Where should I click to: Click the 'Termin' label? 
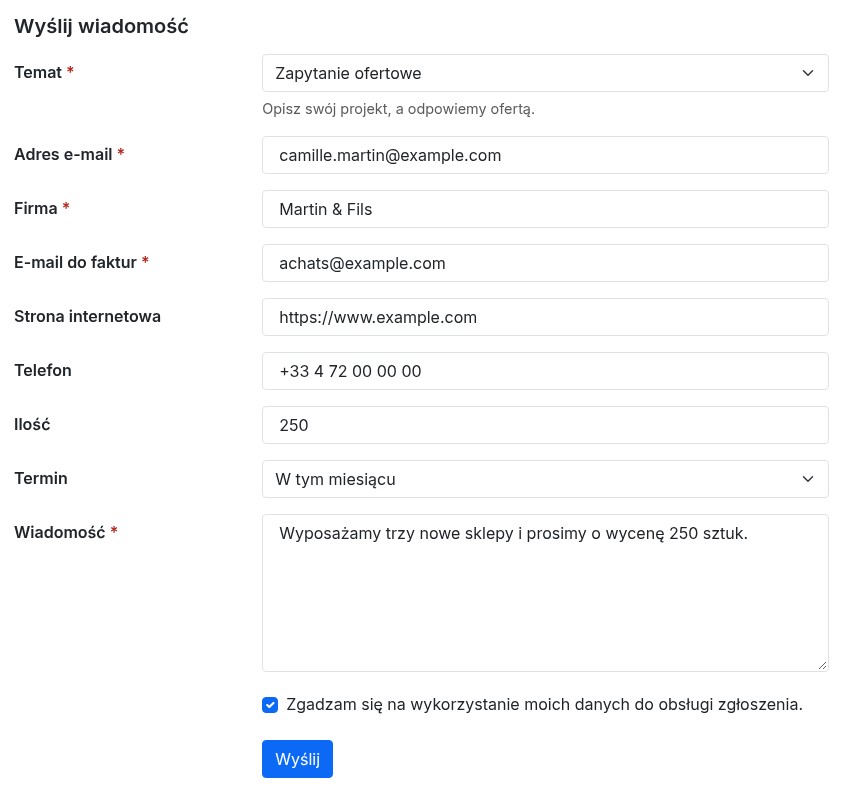pyautogui.click(x=41, y=479)
